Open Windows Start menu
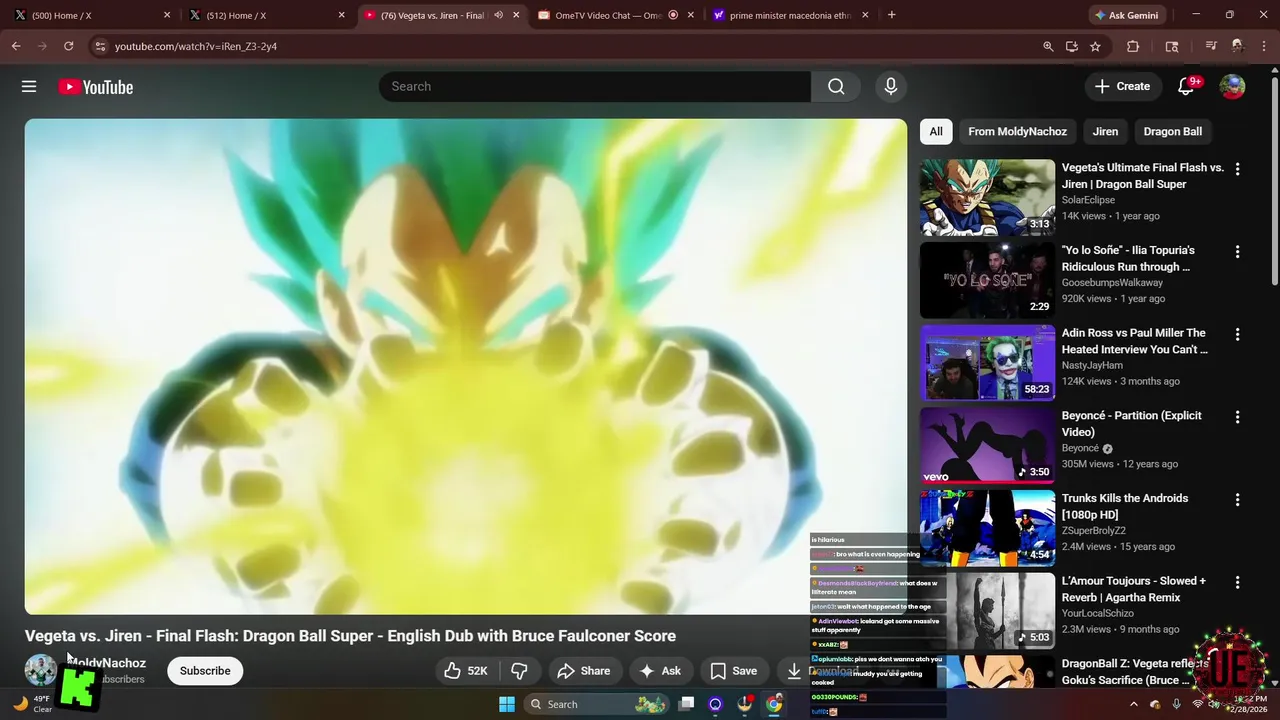The height and width of the screenshot is (720, 1280). click(x=507, y=704)
